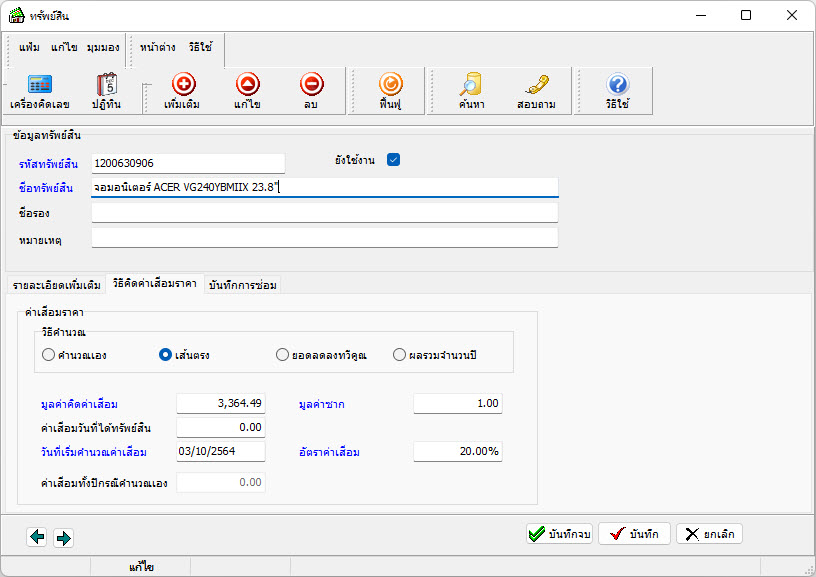The width and height of the screenshot is (816, 577).
Task: Click the แก้ไข edit record icon
Action: [x=246, y=90]
